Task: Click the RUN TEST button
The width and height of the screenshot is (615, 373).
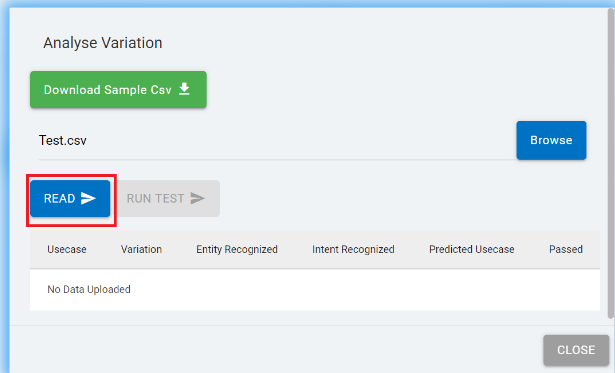Action: point(169,198)
